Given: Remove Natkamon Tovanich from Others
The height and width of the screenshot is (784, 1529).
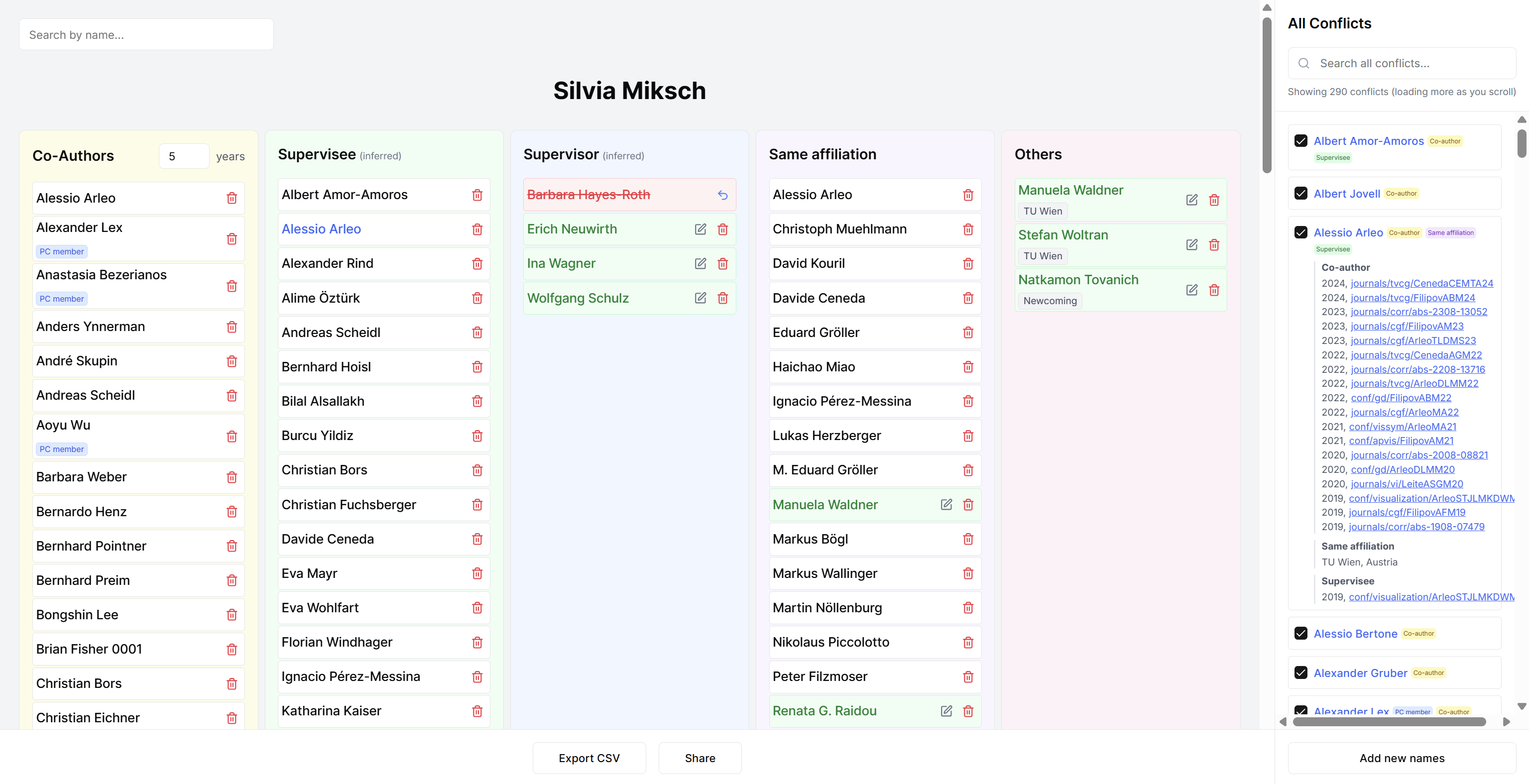Looking at the screenshot, I should (1214, 290).
